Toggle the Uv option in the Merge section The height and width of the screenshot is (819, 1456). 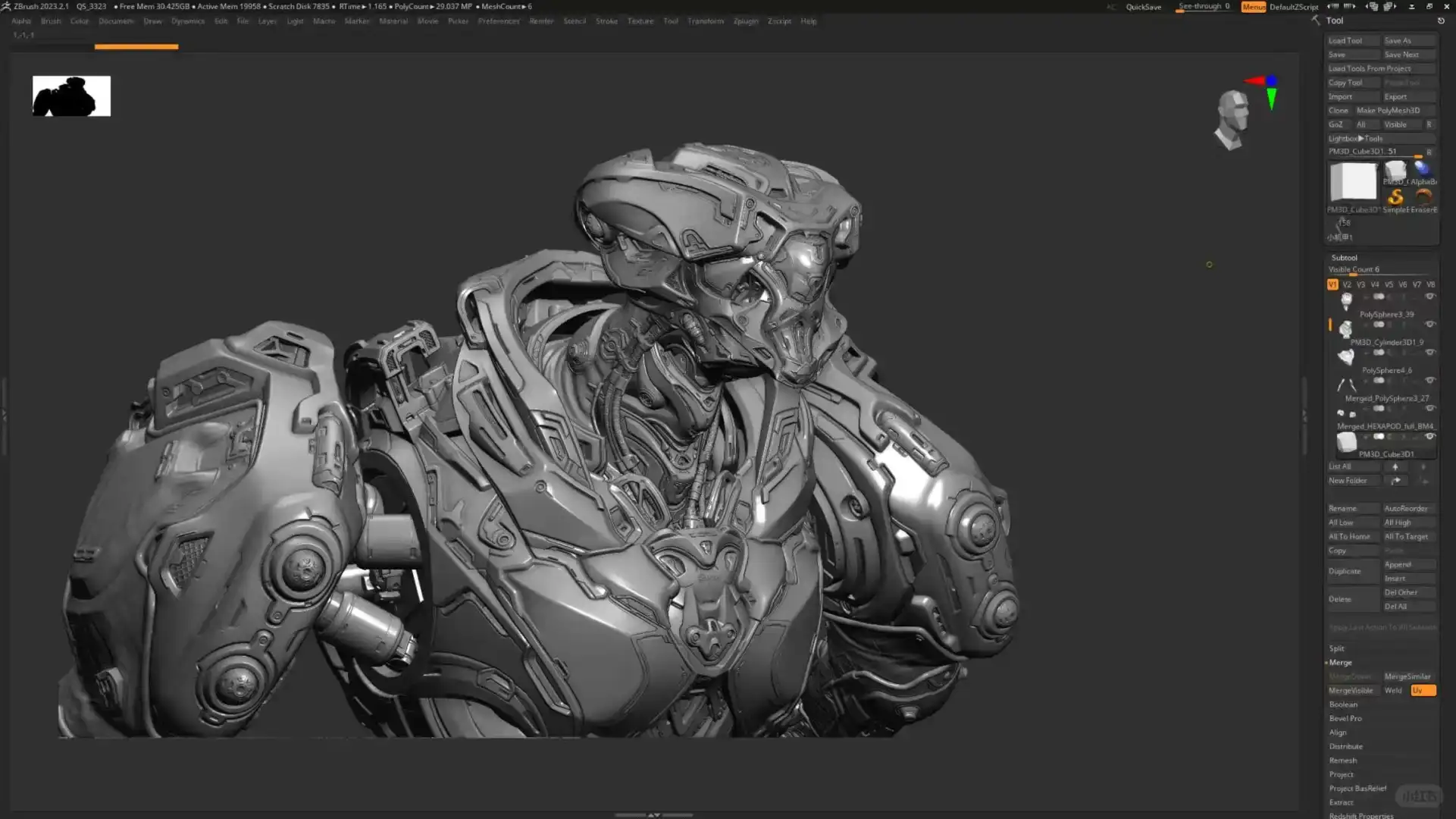(1422, 690)
